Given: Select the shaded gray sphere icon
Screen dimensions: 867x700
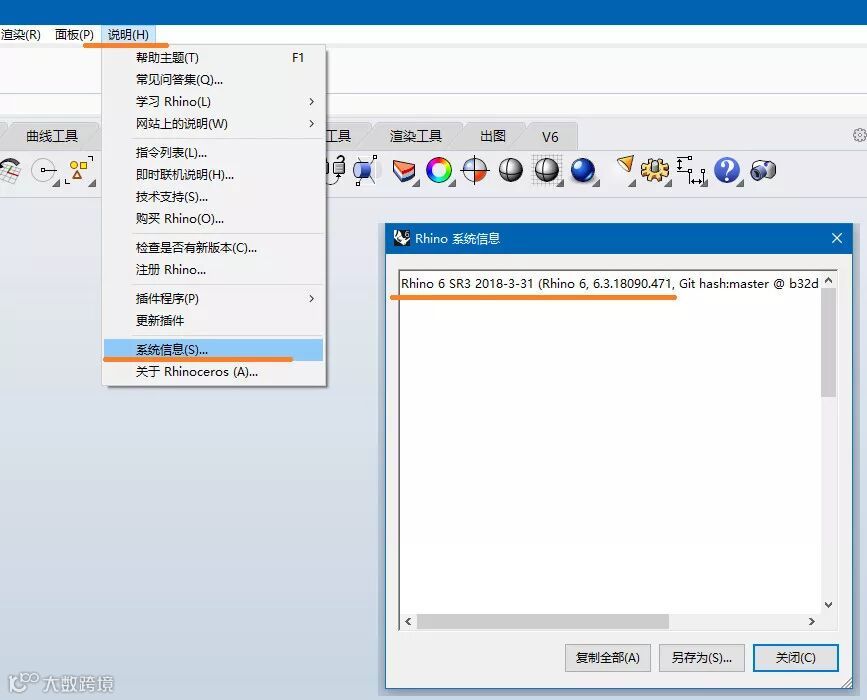Looking at the screenshot, I should pos(510,170).
